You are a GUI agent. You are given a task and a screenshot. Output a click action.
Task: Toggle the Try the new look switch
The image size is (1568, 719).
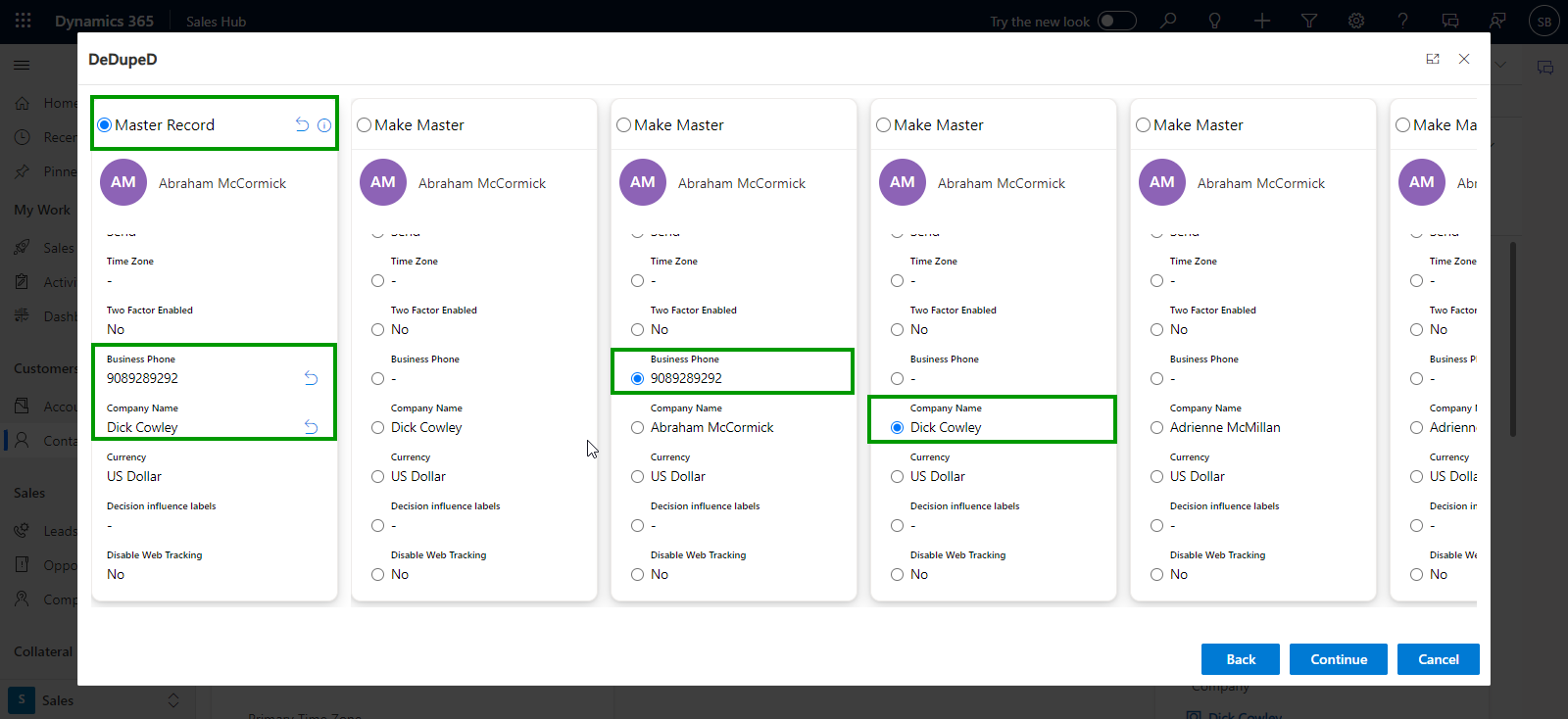(1116, 21)
